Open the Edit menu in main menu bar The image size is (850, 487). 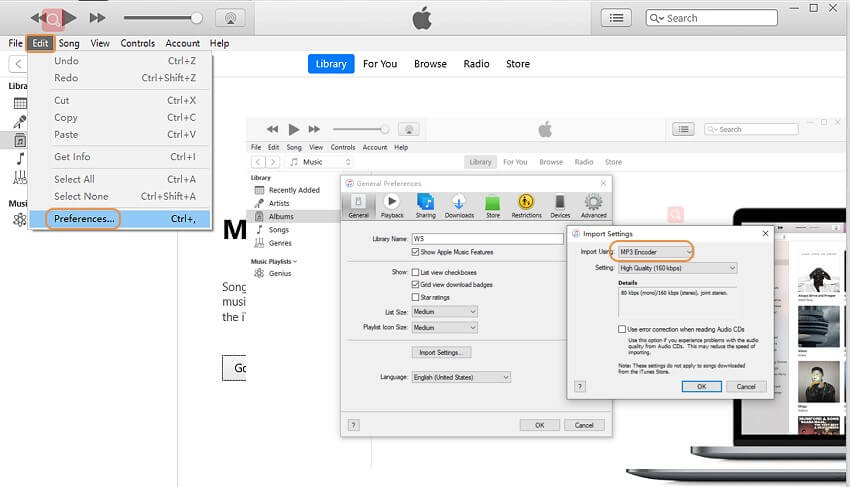pyautogui.click(x=40, y=43)
